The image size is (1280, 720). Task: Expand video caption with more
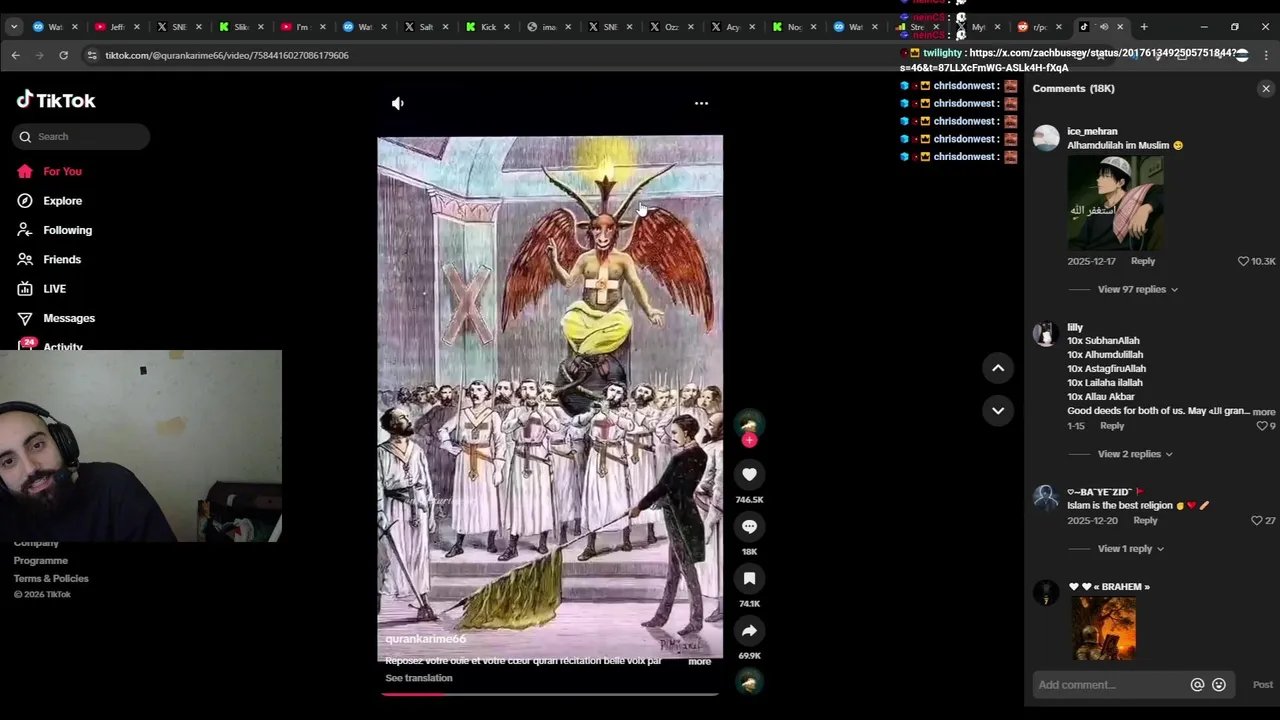pyautogui.click(x=700, y=662)
